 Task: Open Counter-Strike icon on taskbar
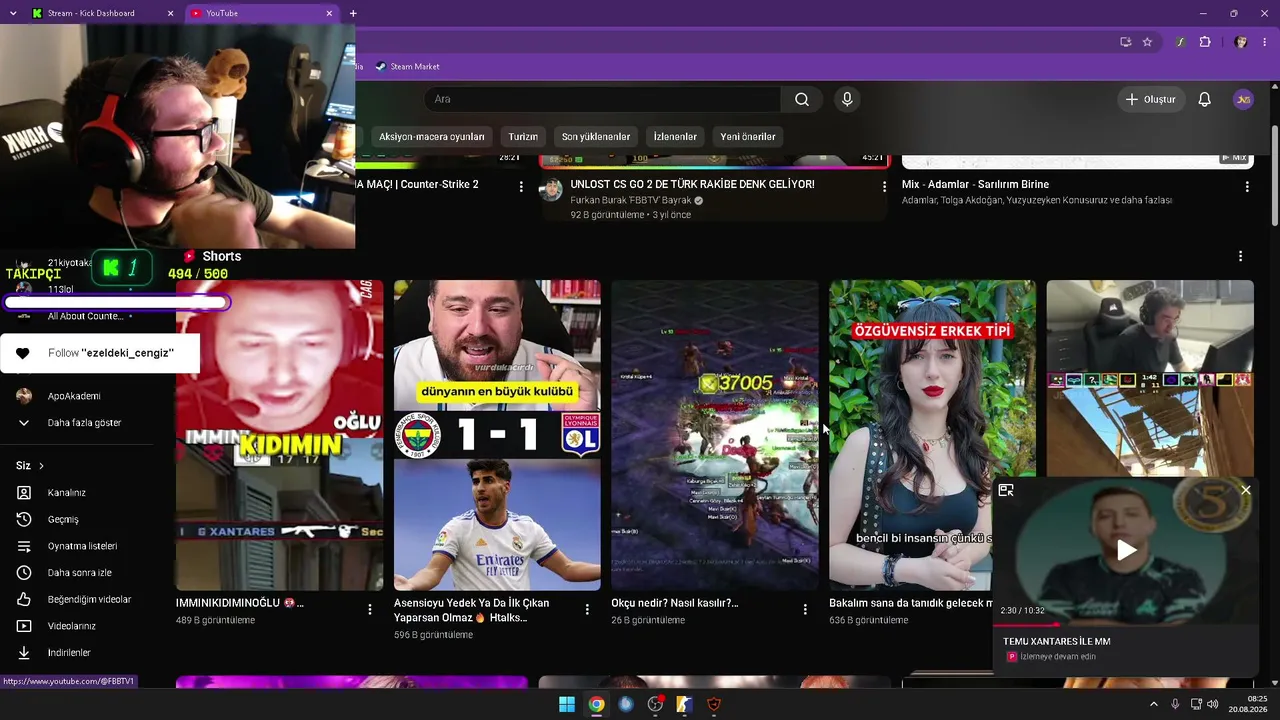click(684, 704)
